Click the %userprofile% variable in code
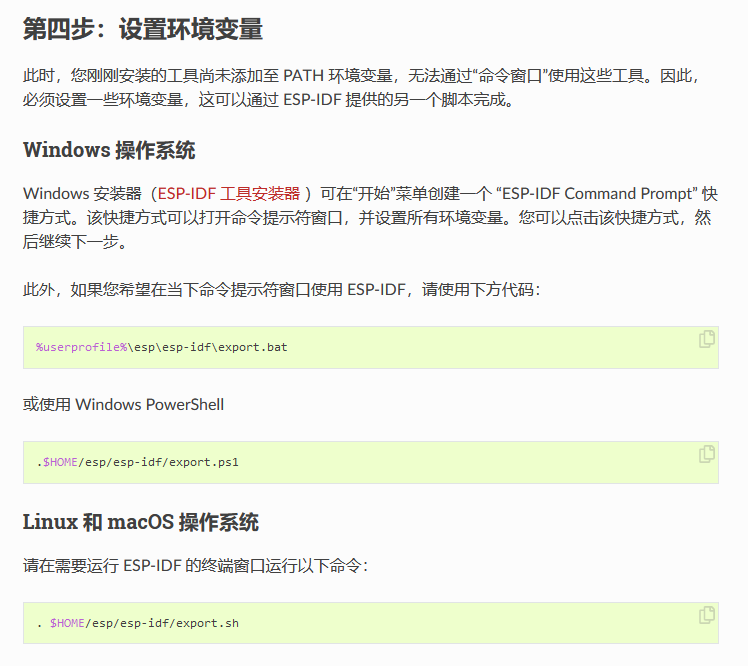This screenshot has height=666, width=748. coord(82,347)
